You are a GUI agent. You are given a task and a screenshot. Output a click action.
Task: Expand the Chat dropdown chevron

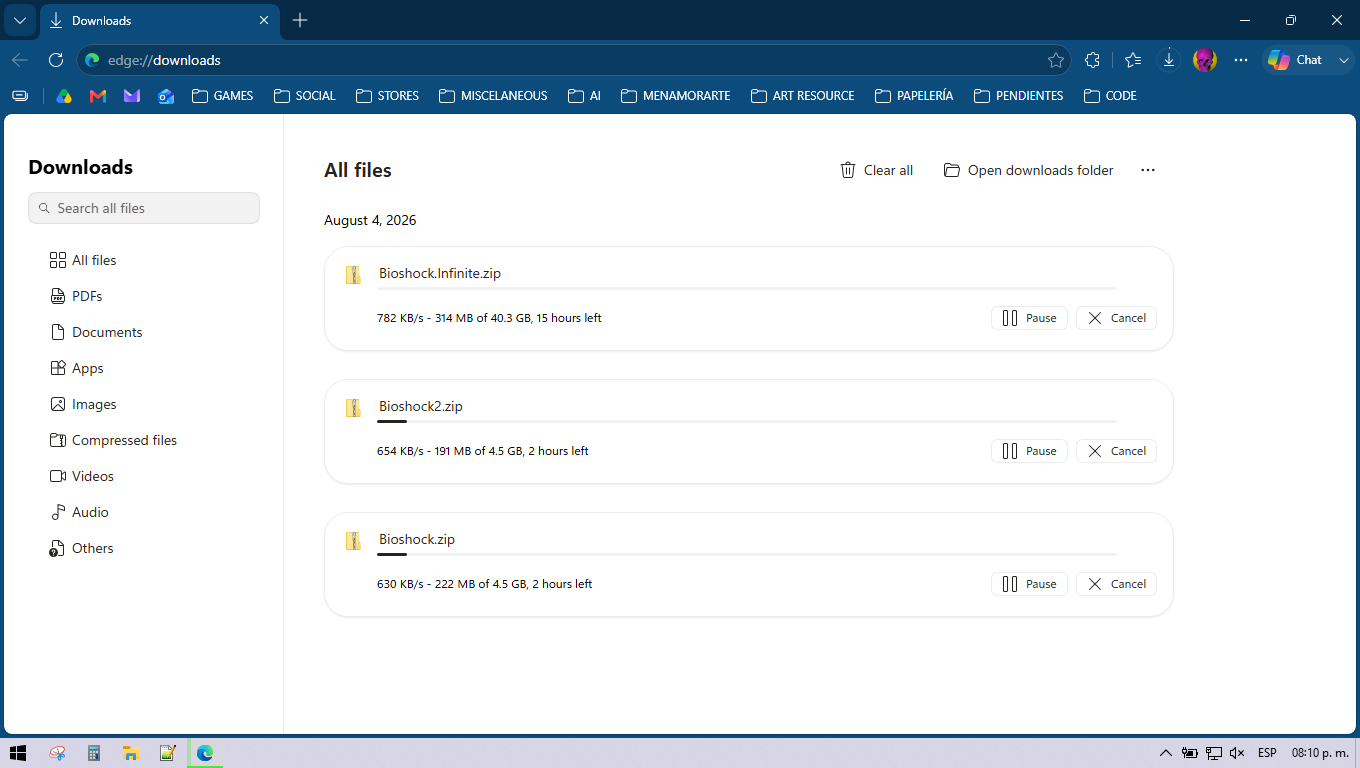pyautogui.click(x=1343, y=60)
